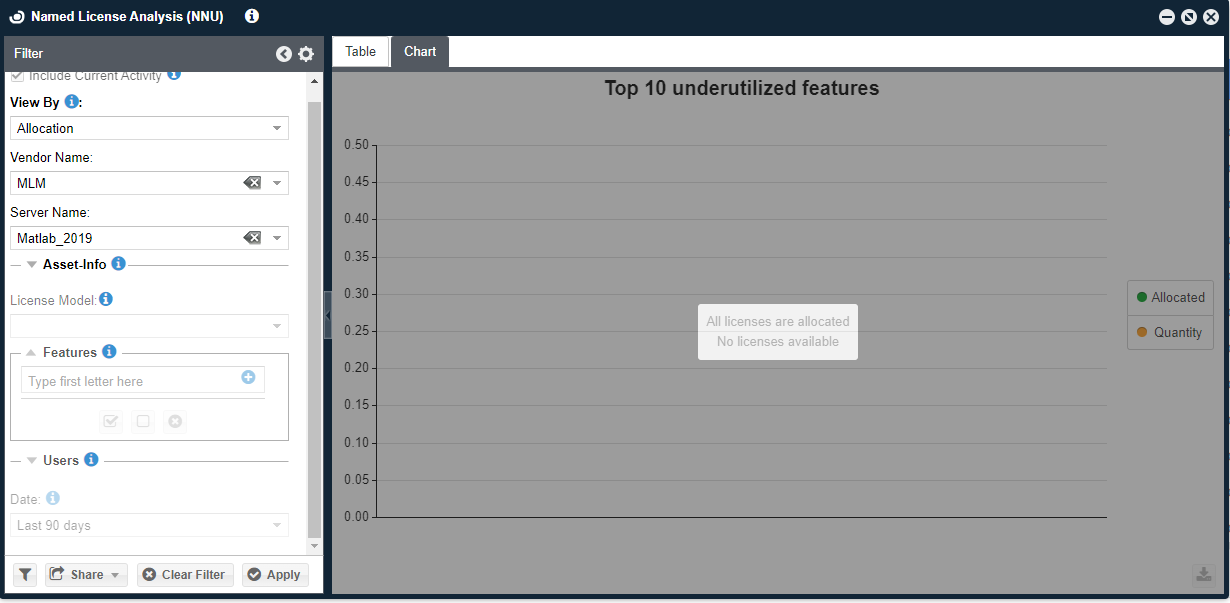Image resolution: width=1230 pixels, height=603 pixels.
Task: Open the View By Allocation dropdown
Action: (149, 128)
